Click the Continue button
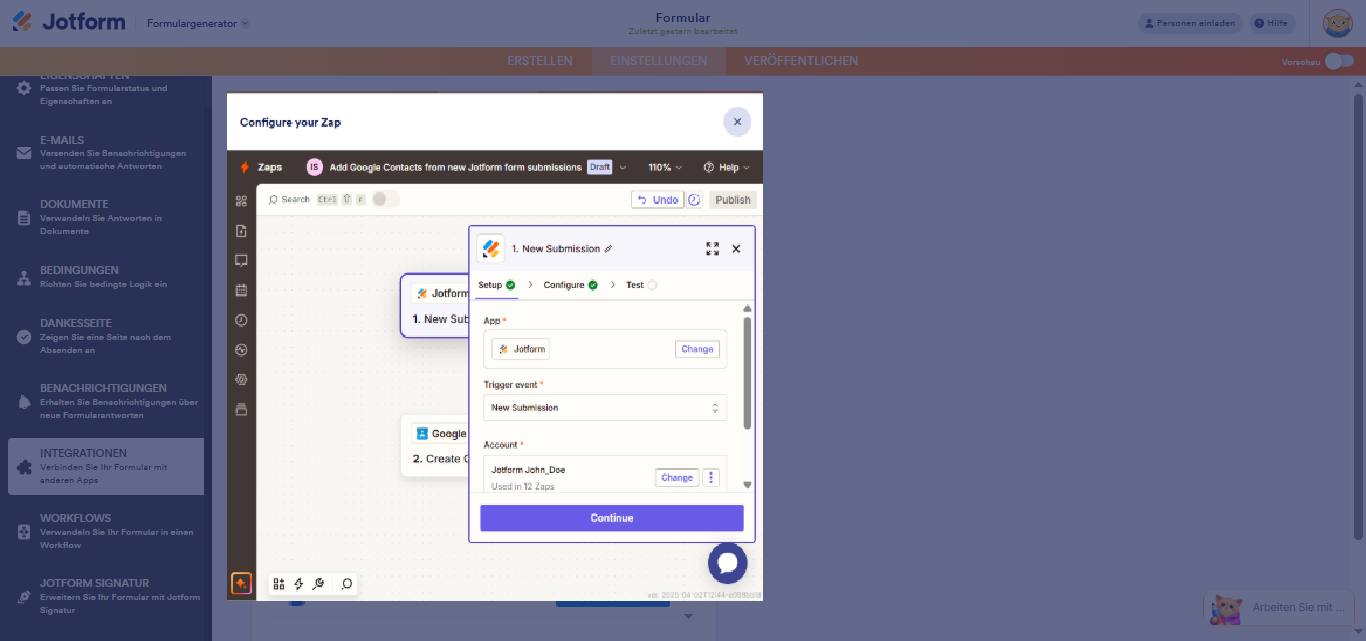The image size is (1366, 641). 611,517
